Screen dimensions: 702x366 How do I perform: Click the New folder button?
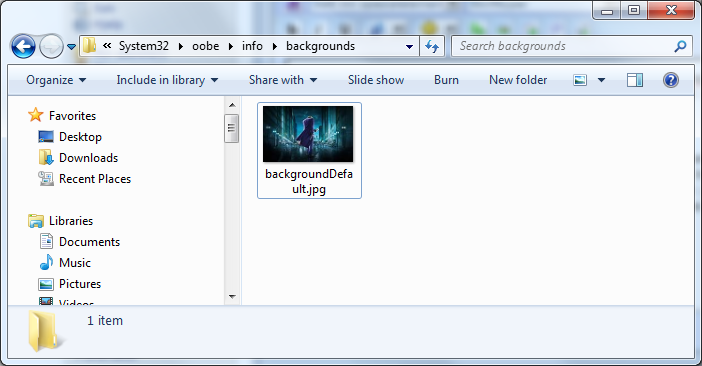click(x=518, y=80)
